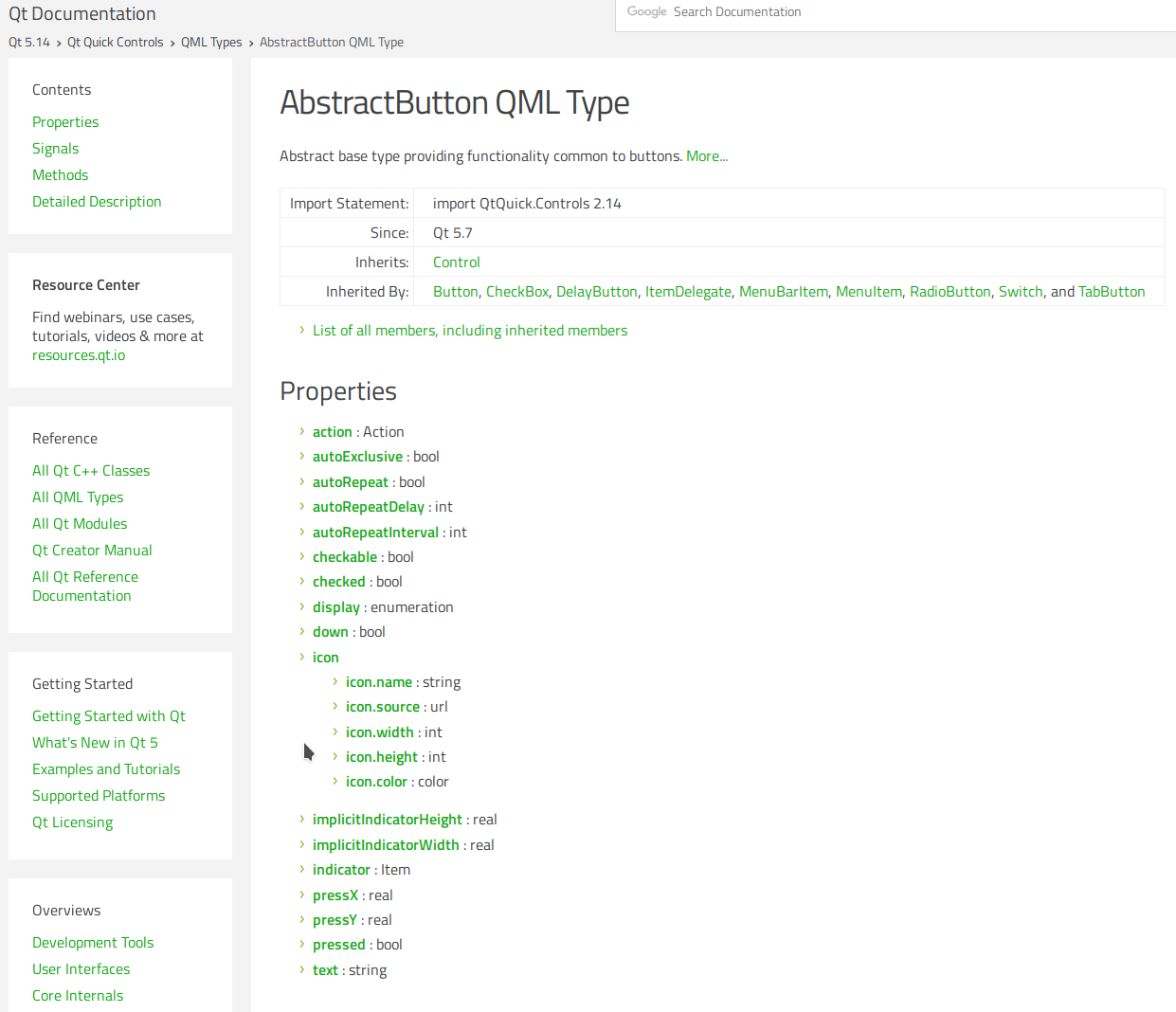Go to the down property

[331, 632]
